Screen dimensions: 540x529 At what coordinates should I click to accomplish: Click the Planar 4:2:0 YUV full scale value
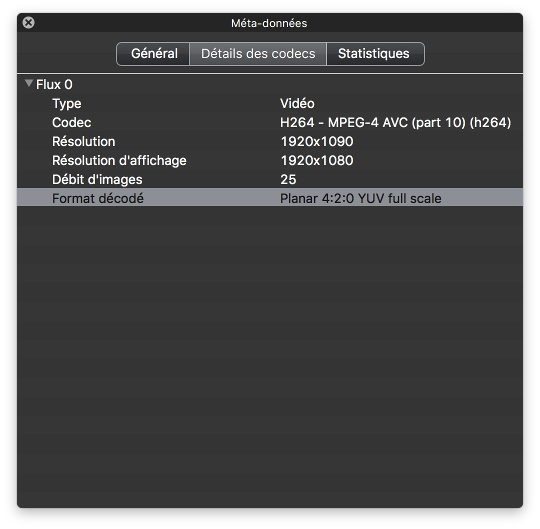361,198
